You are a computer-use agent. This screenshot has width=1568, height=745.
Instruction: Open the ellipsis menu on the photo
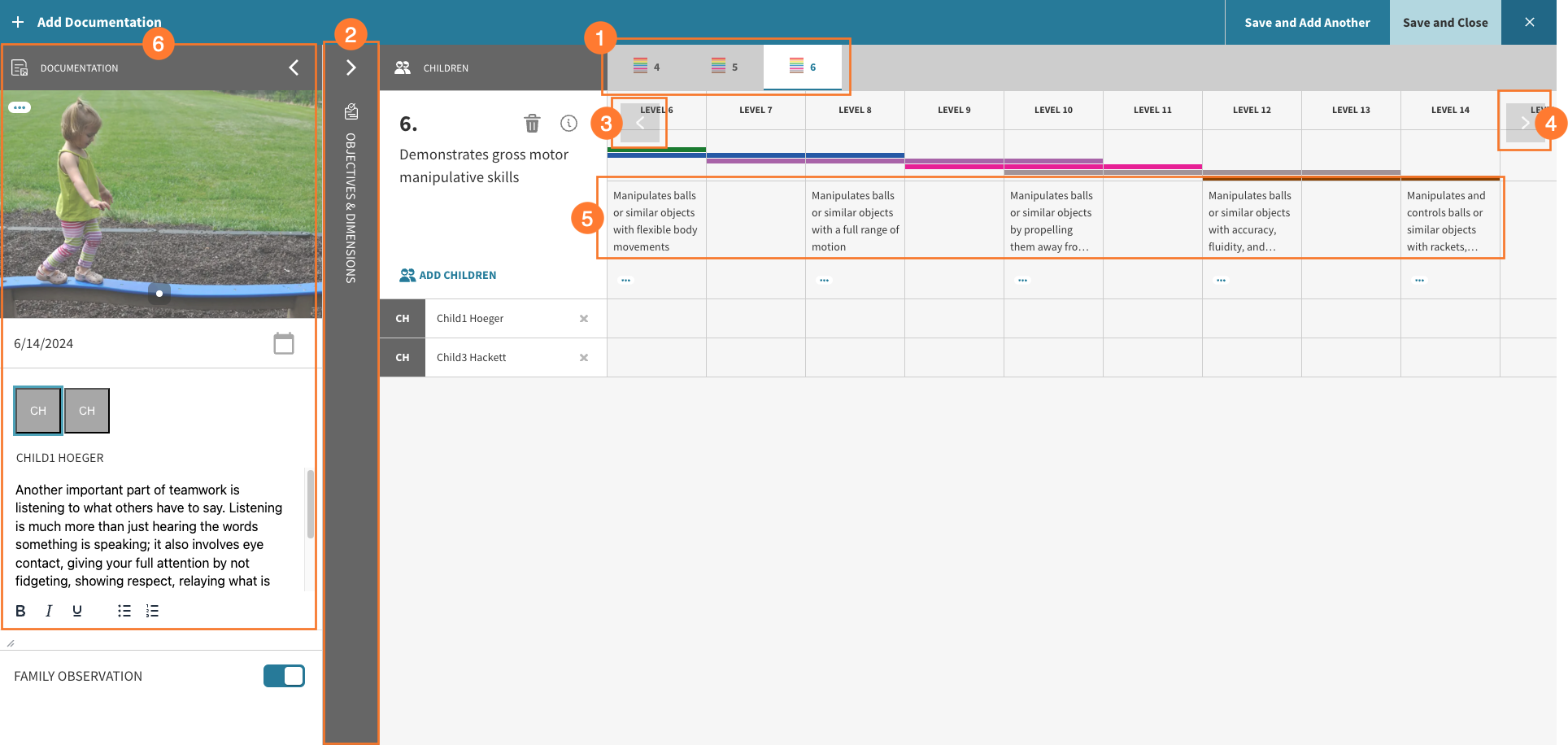[19, 107]
